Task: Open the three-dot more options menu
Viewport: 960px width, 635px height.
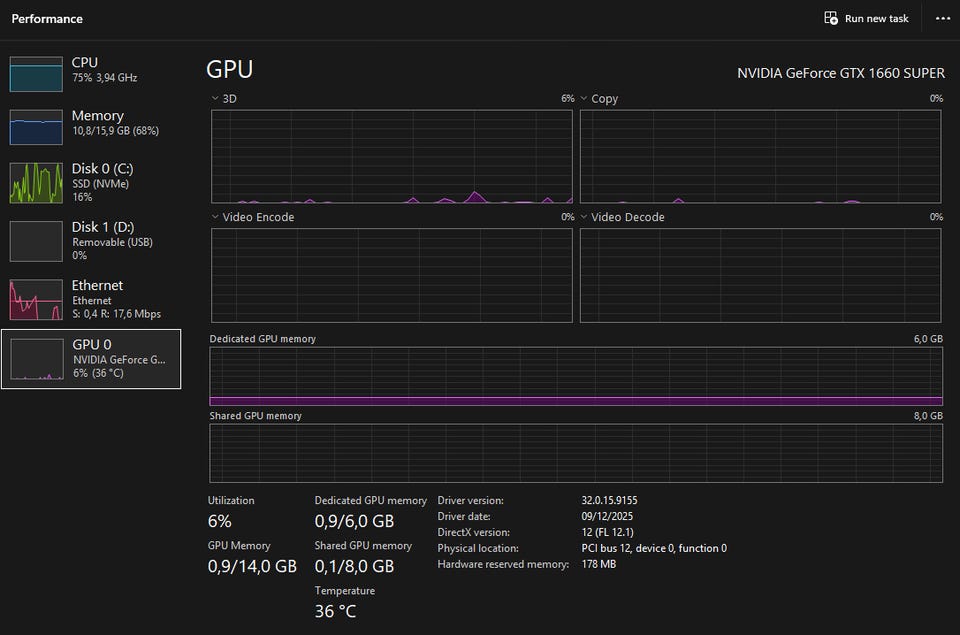Action: click(943, 18)
